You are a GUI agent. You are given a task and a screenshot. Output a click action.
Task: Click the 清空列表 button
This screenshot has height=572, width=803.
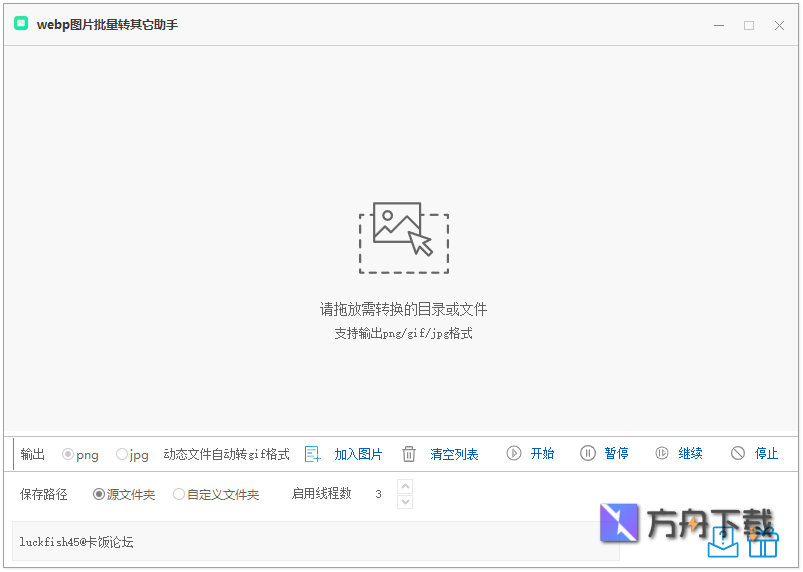pyautogui.click(x=454, y=454)
